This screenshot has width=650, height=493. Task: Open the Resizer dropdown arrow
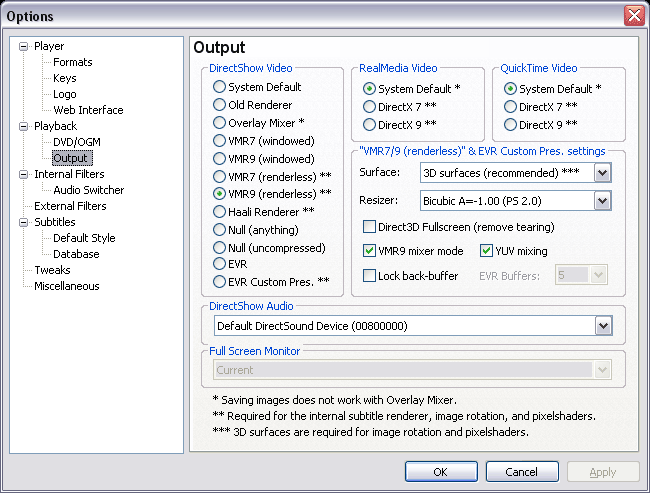[602, 201]
